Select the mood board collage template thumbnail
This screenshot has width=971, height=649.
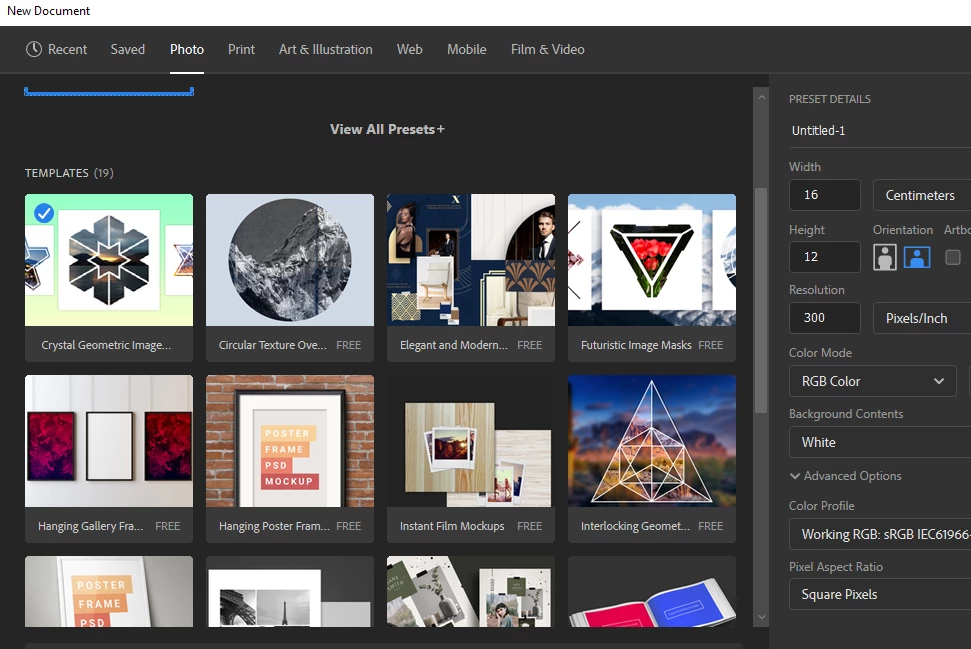(x=471, y=591)
